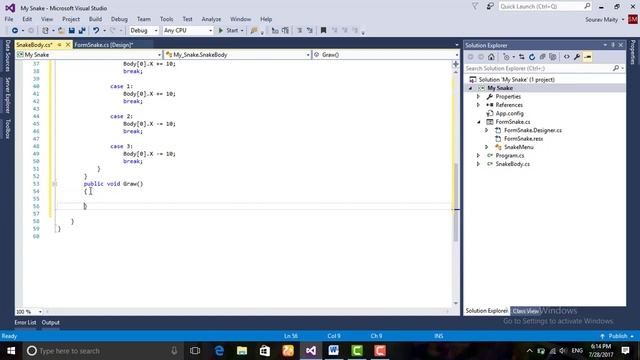Open the Server Explorer side tab
The image size is (640, 360).
[7, 95]
